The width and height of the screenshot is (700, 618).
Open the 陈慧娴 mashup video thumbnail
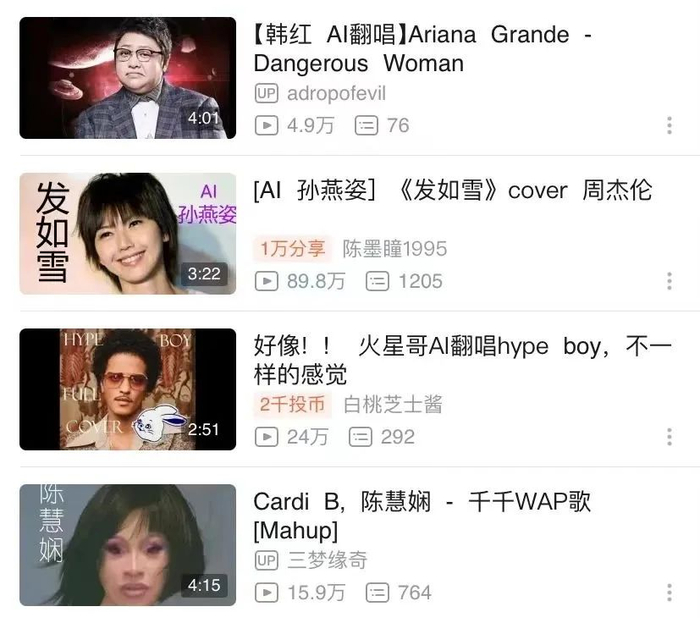tap(128, 545)
